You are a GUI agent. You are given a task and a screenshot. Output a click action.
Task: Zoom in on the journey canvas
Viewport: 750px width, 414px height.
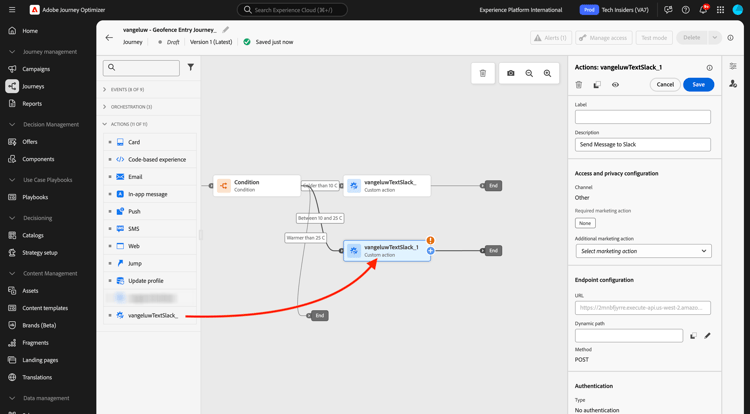pos(547,73)
